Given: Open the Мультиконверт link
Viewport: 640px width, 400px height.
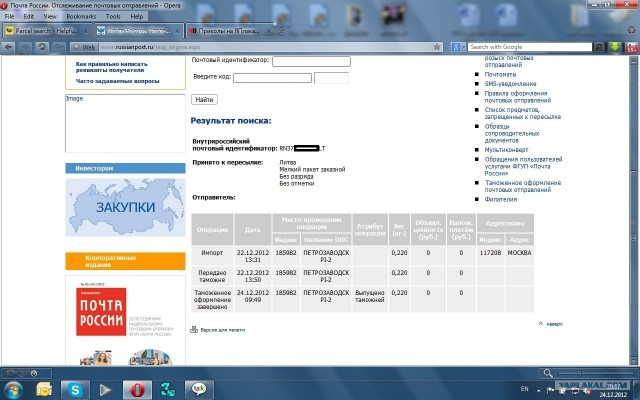Looking at the screenshot, I should coord(506,150).
